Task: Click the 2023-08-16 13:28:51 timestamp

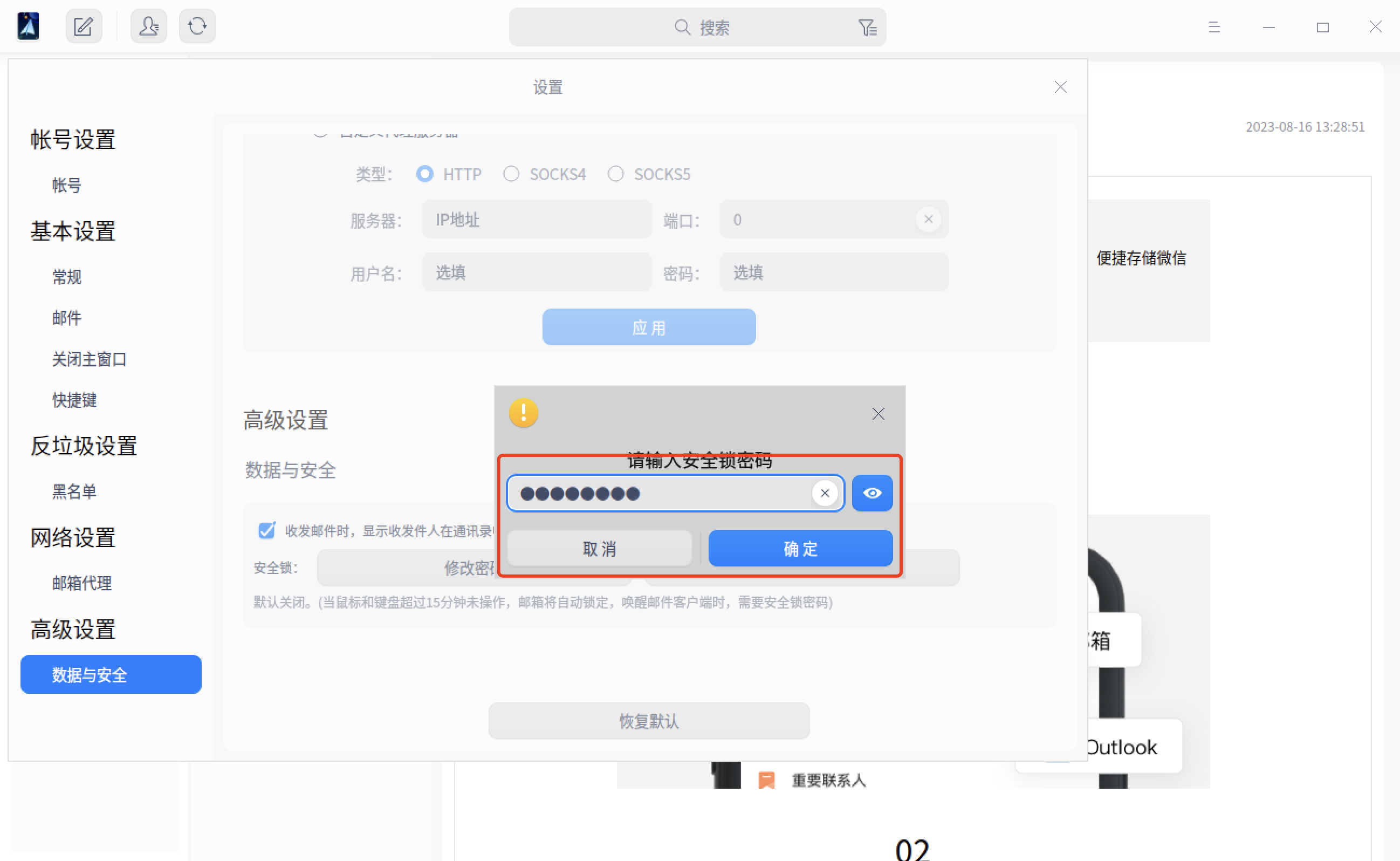Action: [x=1305, y=126]
